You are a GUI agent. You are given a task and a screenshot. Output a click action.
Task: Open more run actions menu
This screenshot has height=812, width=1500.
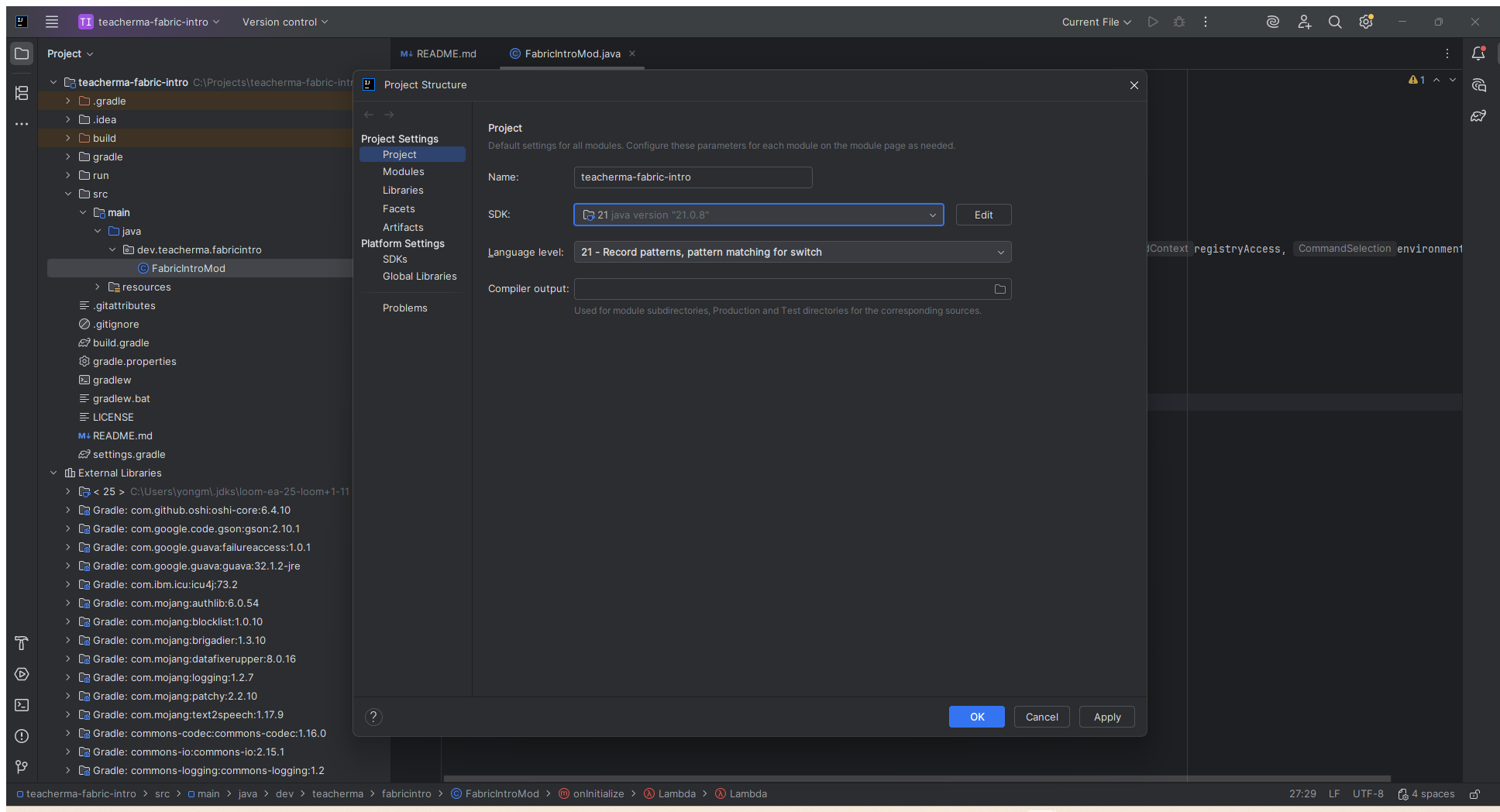tap(1206, 22)
